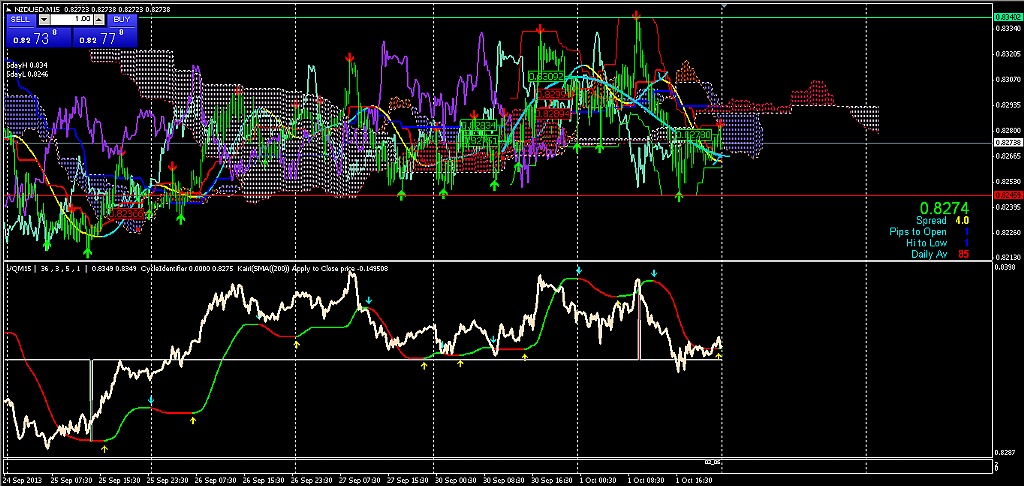Click the green 0.83002 level label on chart
Screen dimensions: 1024x486
(x=545, y=76)
